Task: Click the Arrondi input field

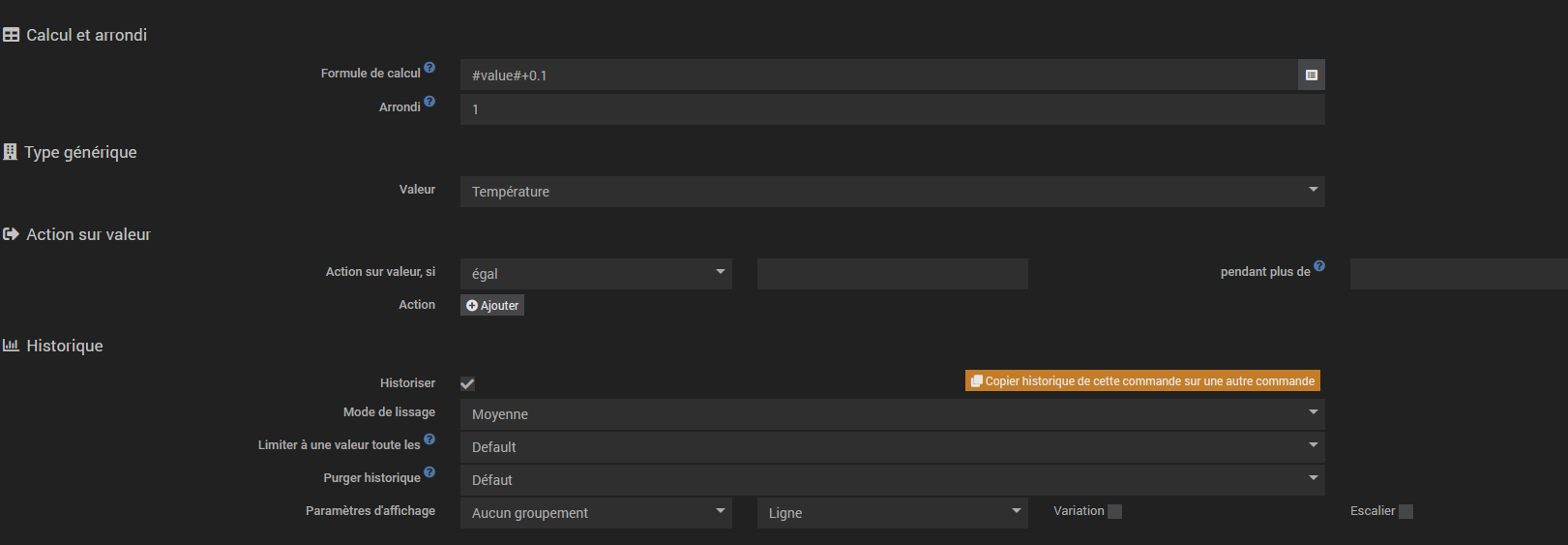Action: point(892,109)
